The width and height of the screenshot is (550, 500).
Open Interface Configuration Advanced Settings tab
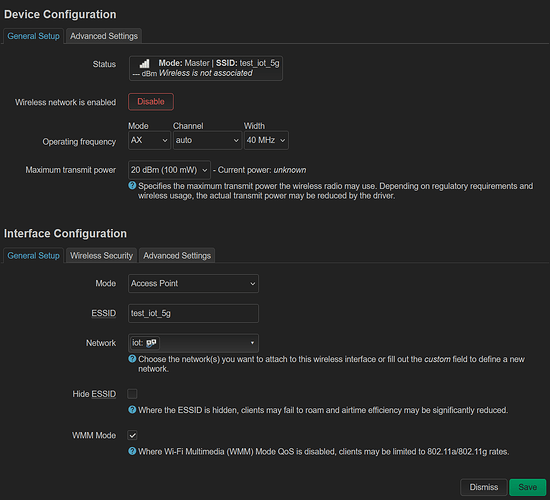pyautogui.click(x=177, y=256)
